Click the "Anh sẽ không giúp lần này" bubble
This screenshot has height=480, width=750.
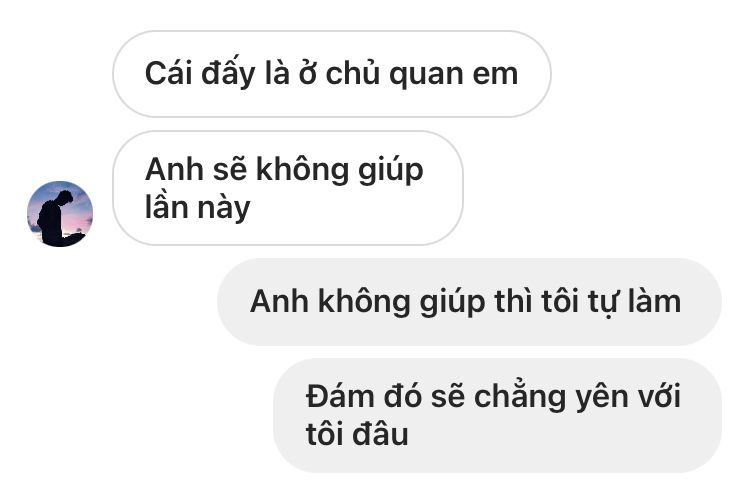[x=288, y=188]
